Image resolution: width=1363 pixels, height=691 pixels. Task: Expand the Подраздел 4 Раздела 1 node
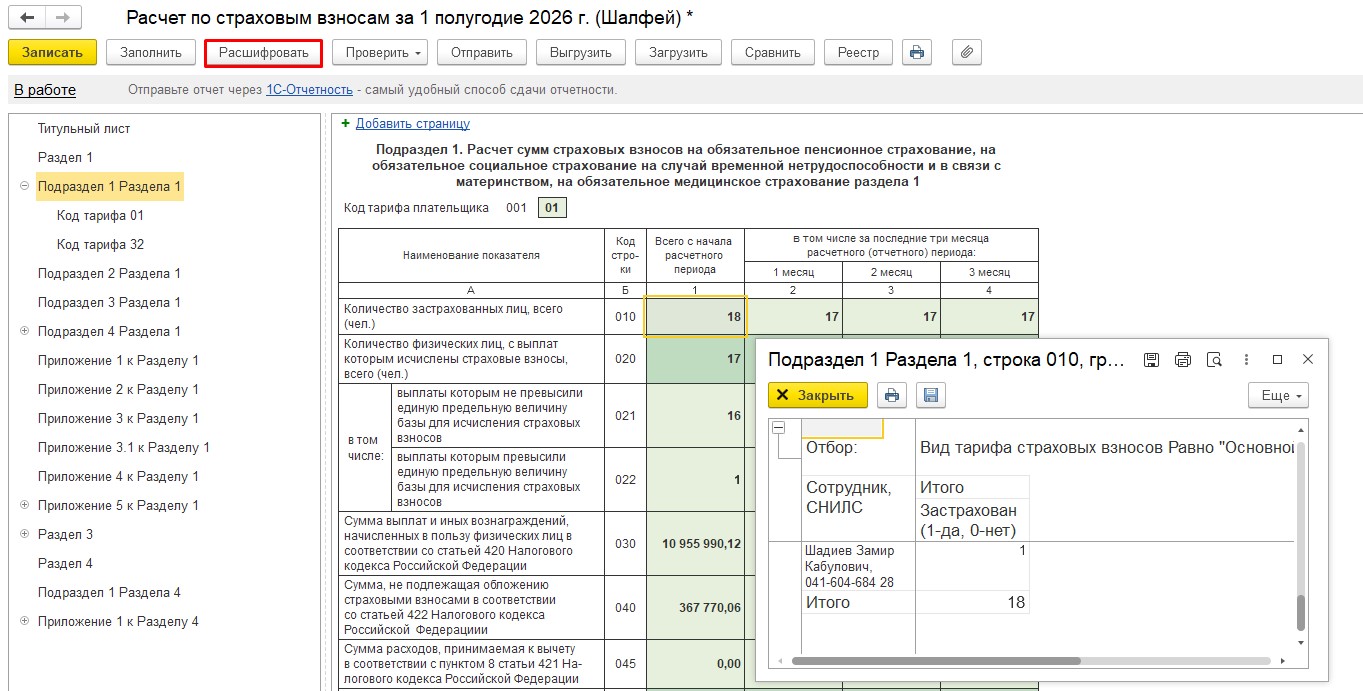tap(24, 331)
